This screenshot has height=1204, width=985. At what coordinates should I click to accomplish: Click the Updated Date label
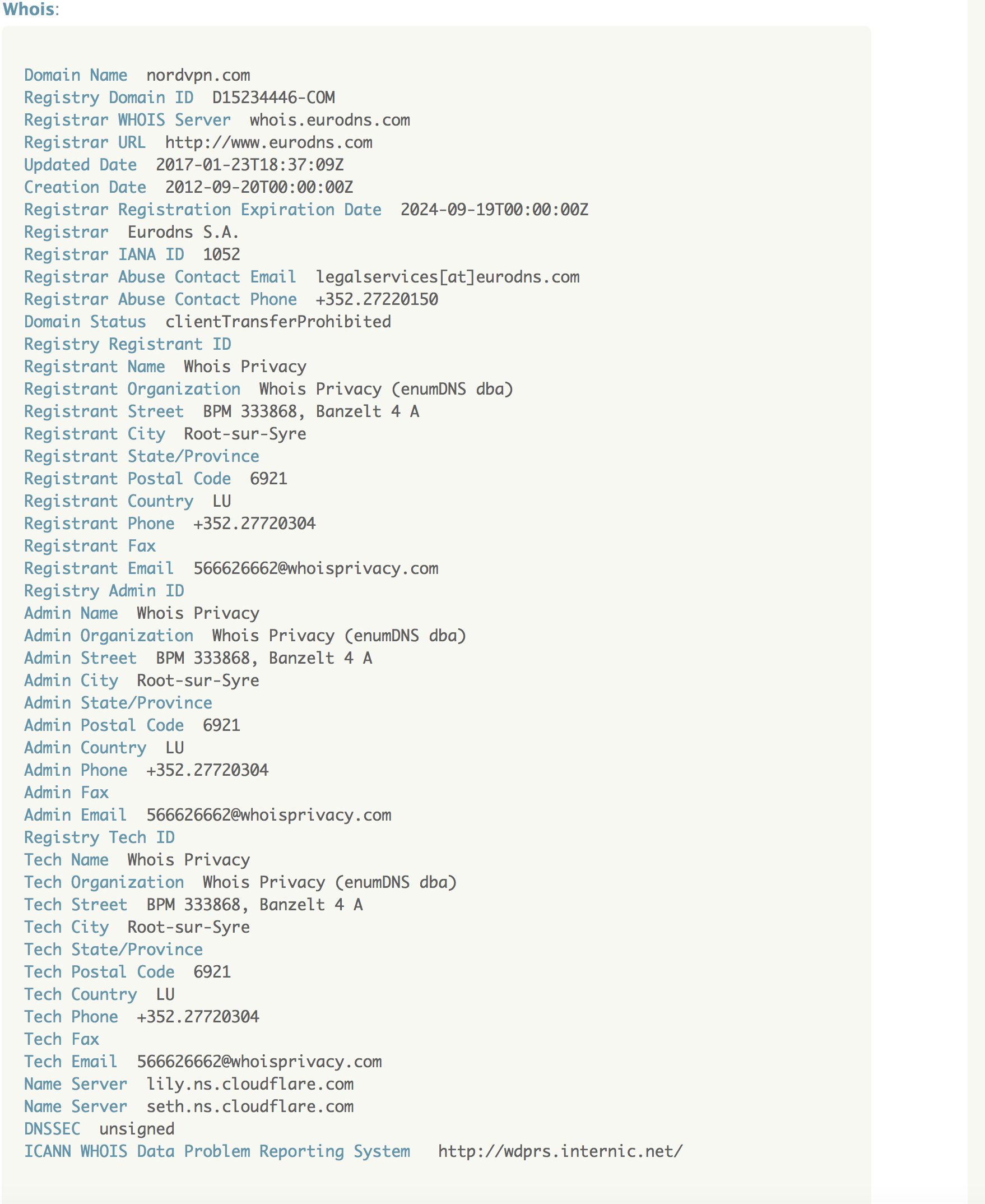[x=80, y=165]
